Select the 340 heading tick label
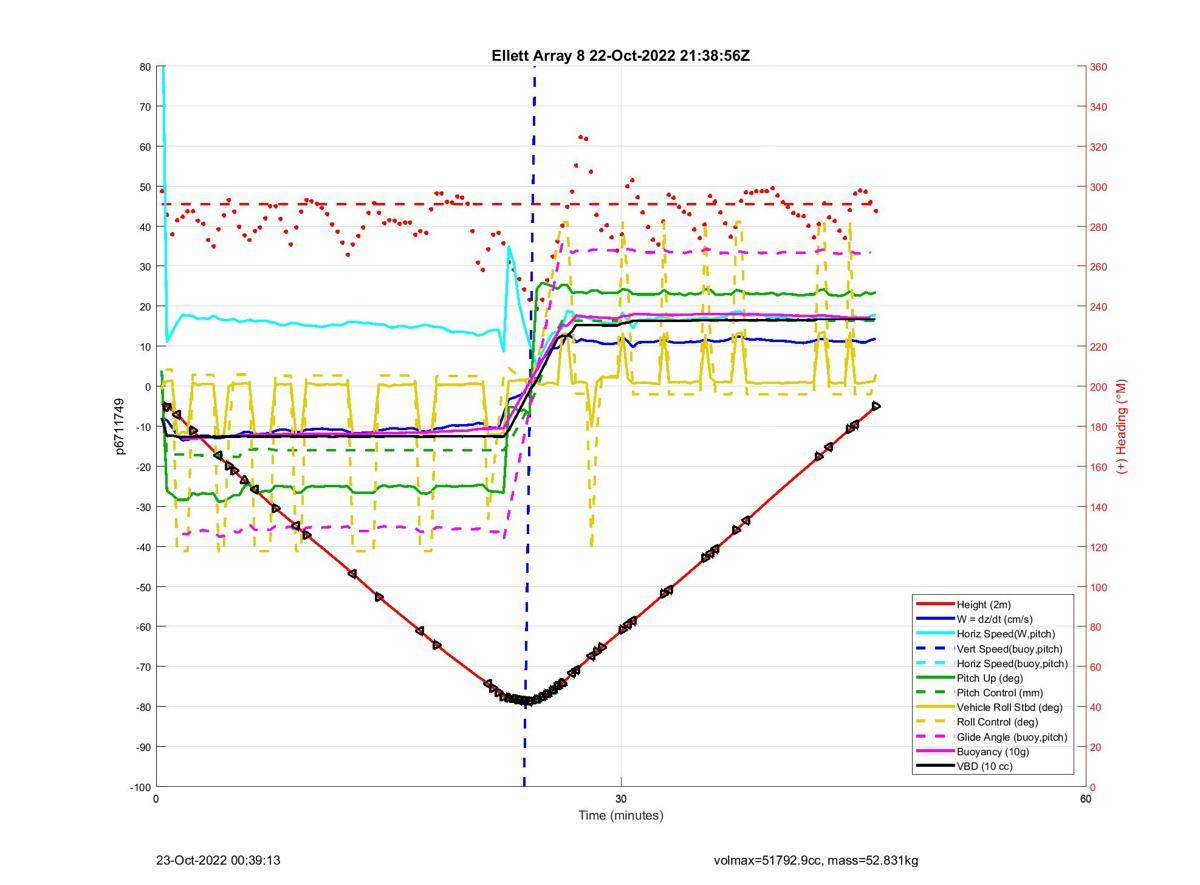The width and height of the screenshot is (1200, 885). 1098,107
